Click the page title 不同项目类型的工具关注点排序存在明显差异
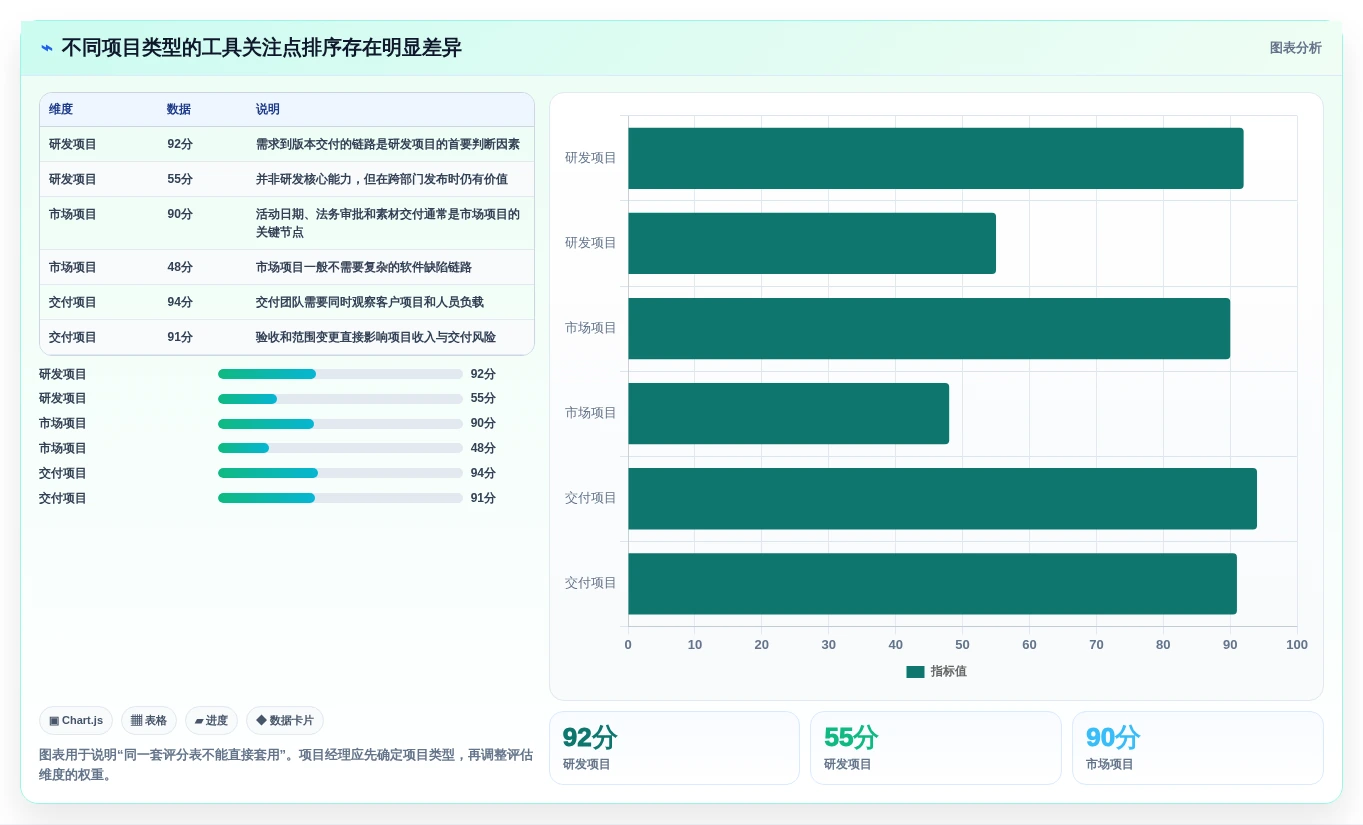 point(261,48)
